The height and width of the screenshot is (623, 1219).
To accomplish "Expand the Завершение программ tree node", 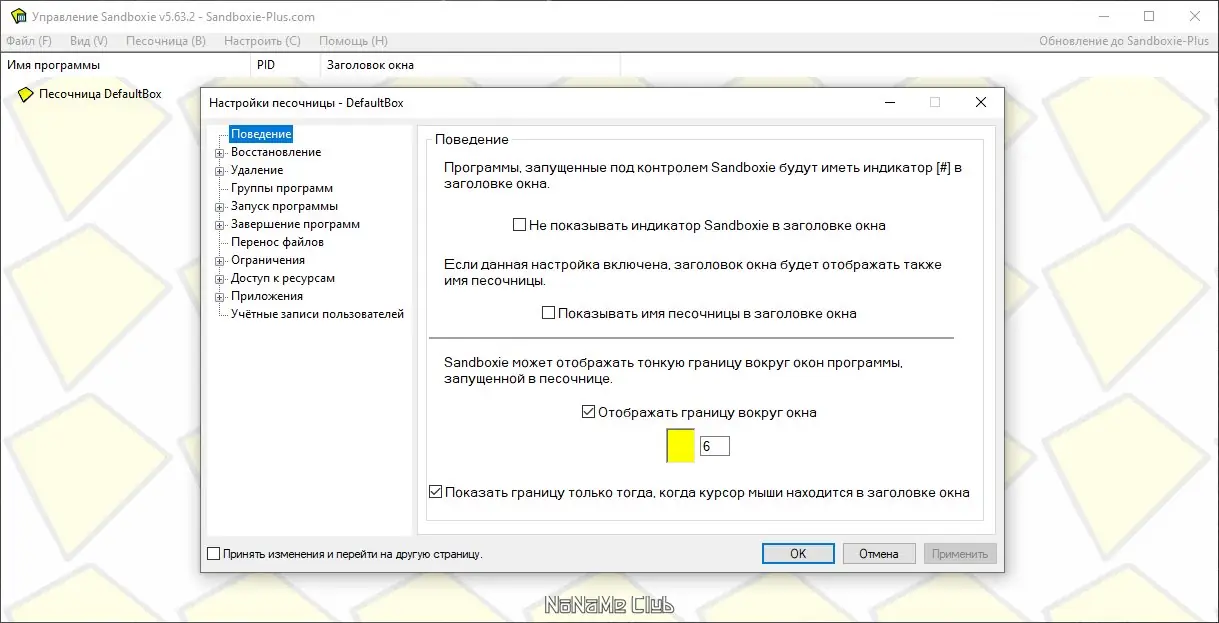I will point(220,225).
